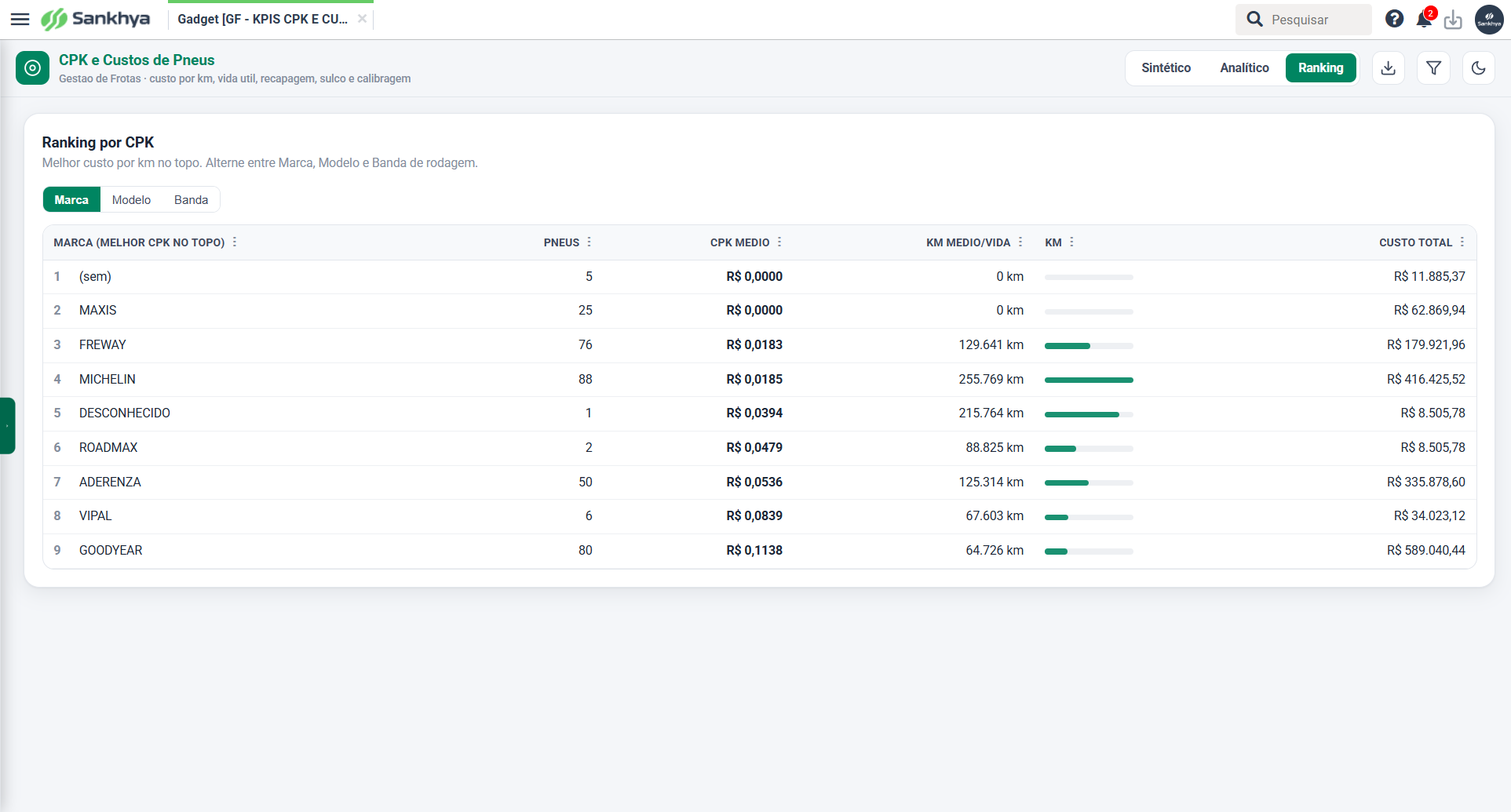The height and width of the screenshot is (812, 1511).
Task: Select the Marca ranking toggle
Action: click(x=71, y=200)
